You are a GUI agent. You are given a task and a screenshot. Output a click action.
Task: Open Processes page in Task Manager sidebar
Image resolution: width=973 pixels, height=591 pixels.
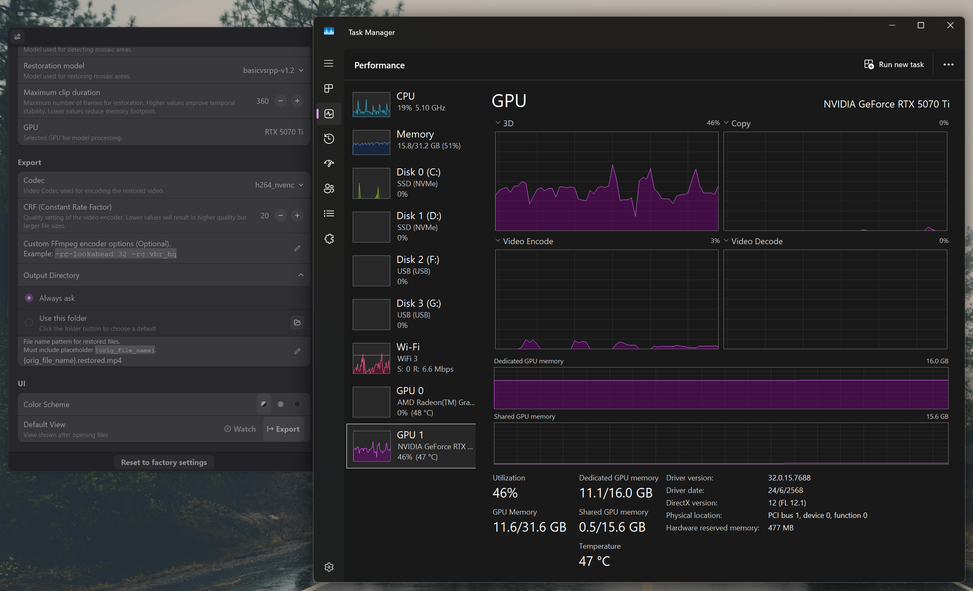point(328,88)
